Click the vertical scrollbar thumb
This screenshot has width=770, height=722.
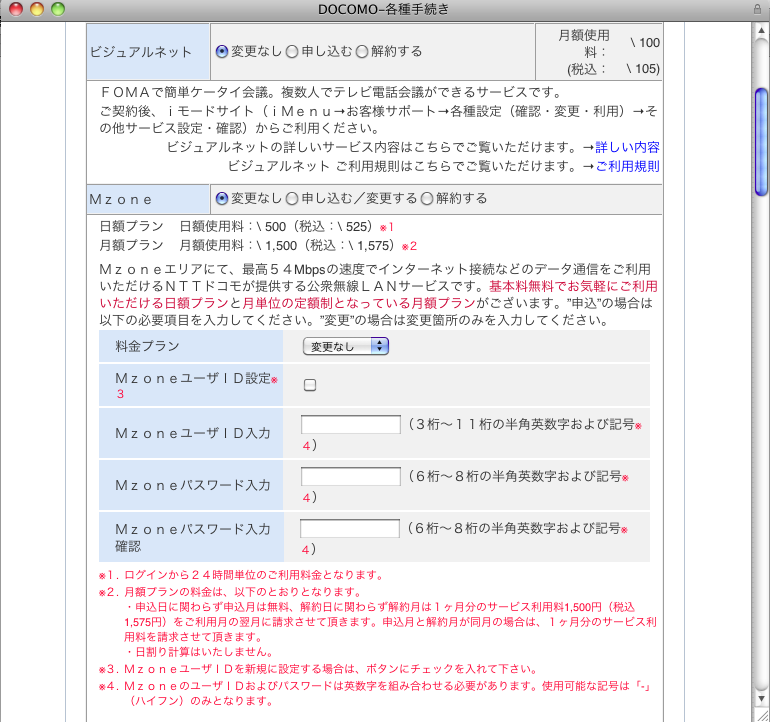(761, 141)
